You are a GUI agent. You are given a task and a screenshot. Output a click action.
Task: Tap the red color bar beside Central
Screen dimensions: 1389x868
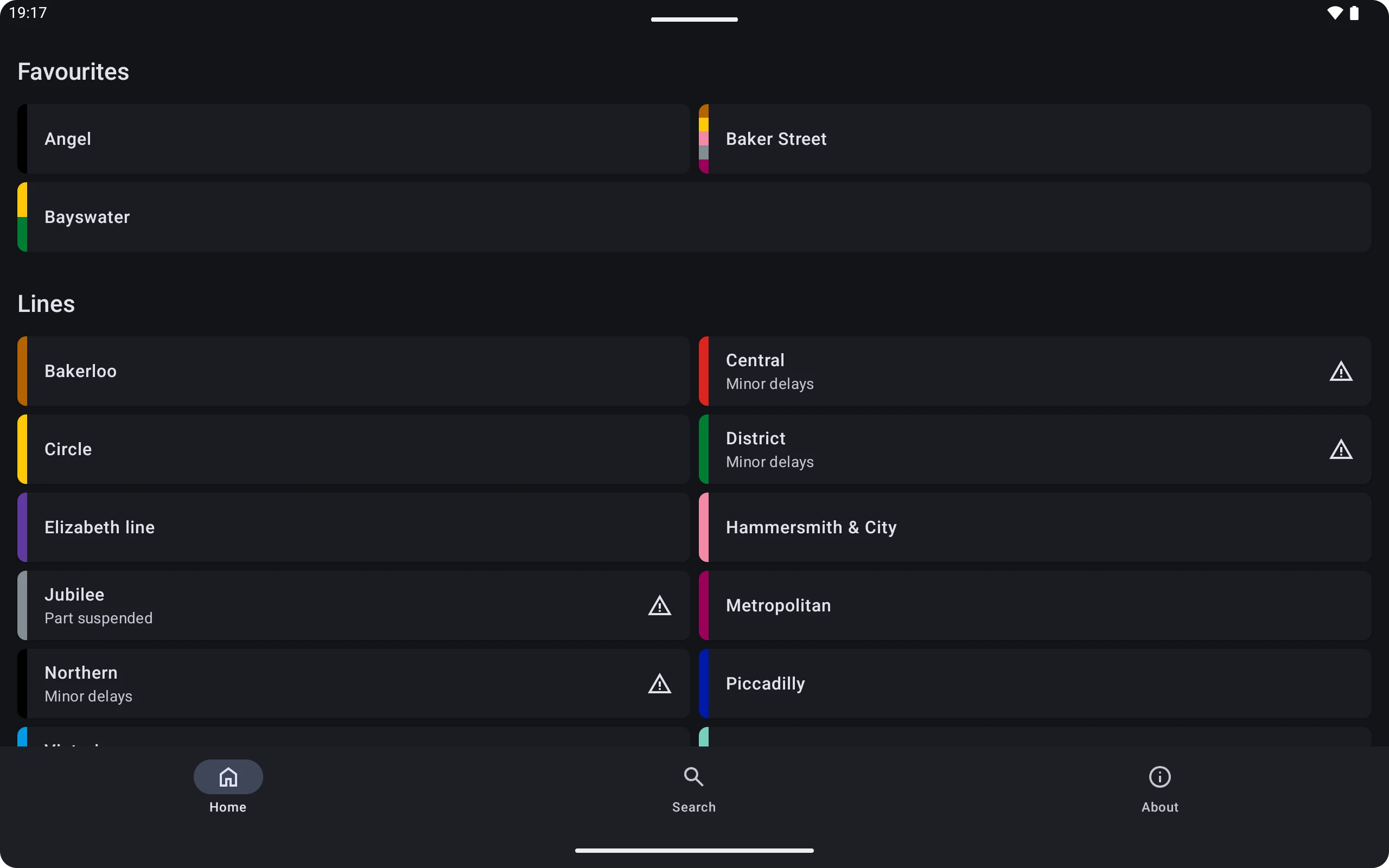click(x=704, y=371)
